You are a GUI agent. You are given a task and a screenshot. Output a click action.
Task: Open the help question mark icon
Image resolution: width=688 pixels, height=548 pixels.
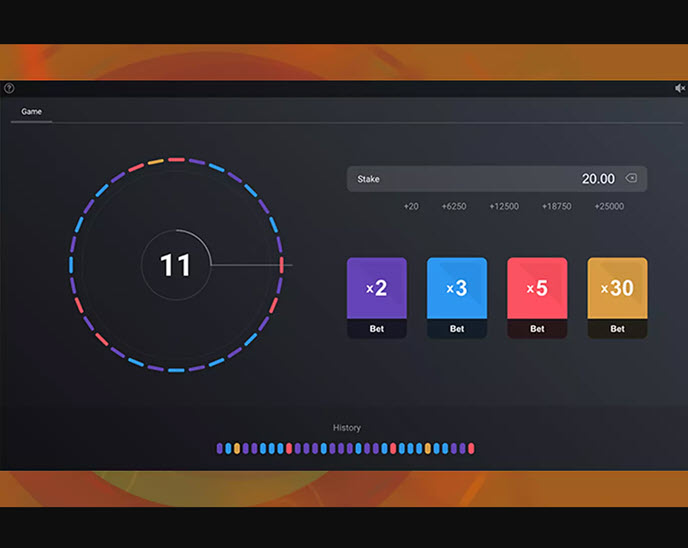tap(9, 88)
